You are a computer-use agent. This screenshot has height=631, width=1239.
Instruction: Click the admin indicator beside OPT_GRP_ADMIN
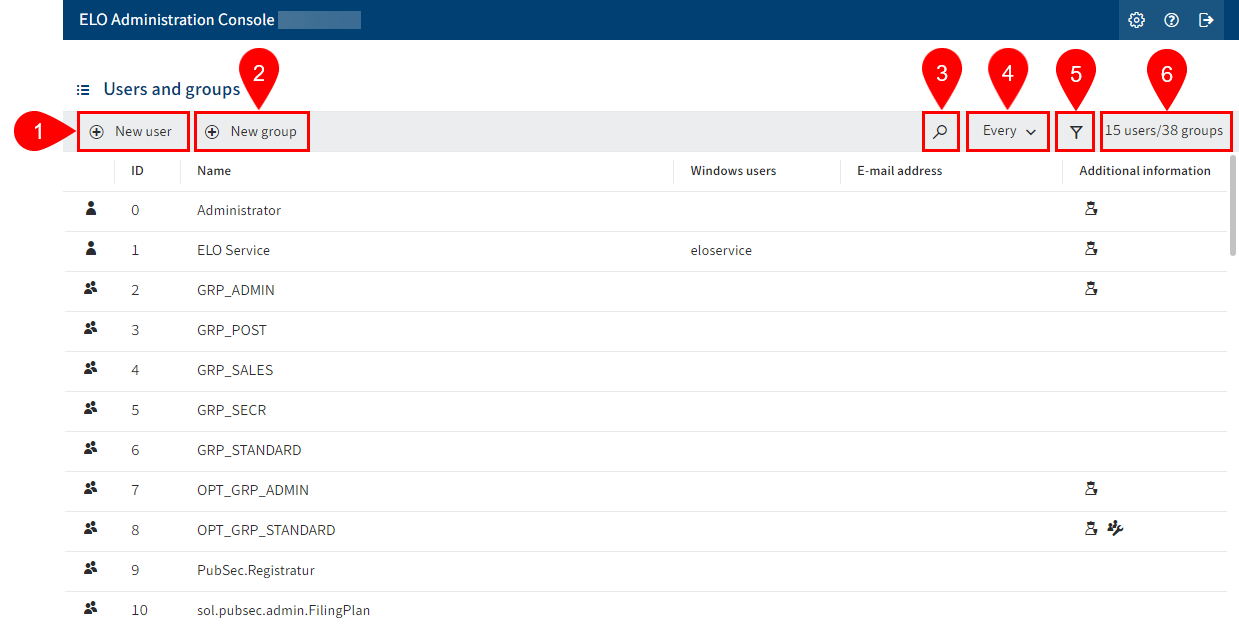(x=1091, y=488)
